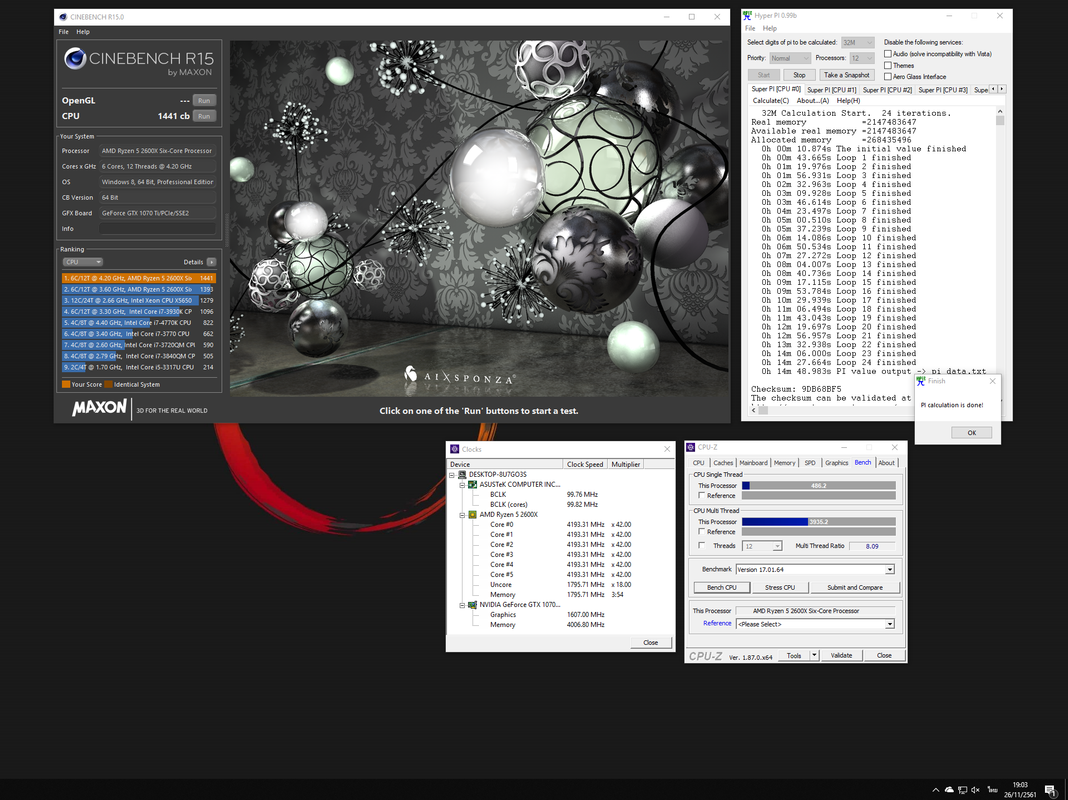This screenshot has width=1068, height=800.
Task: Select the NVIDIA GeForce GTX graphics card icon
Action: (472, 605)
